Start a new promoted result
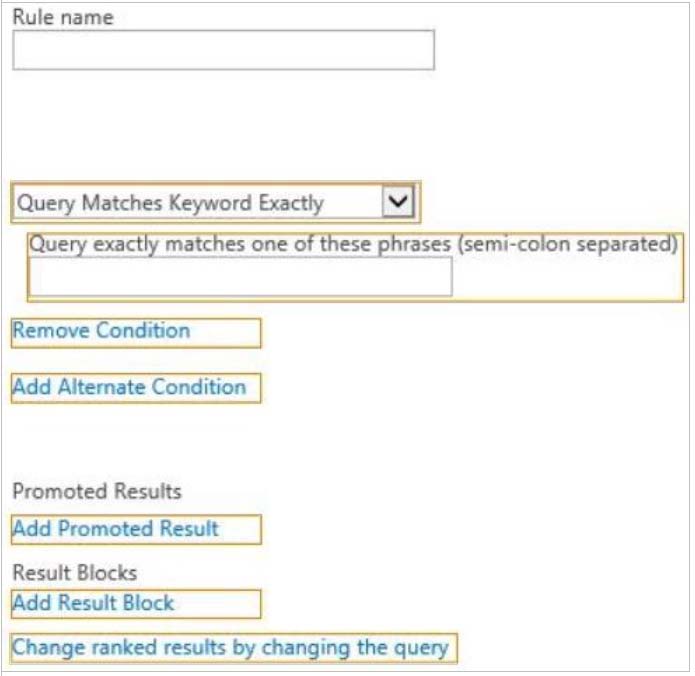 click(x=115, y=529)
